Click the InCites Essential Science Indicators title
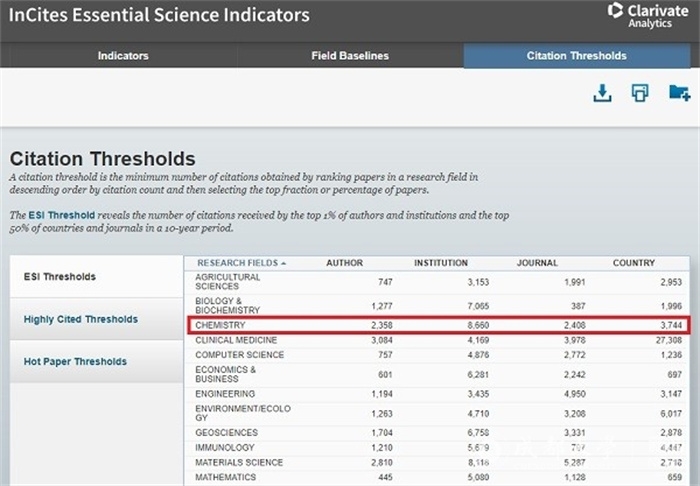This screenshot has height=486, width=700. point(159,16)
